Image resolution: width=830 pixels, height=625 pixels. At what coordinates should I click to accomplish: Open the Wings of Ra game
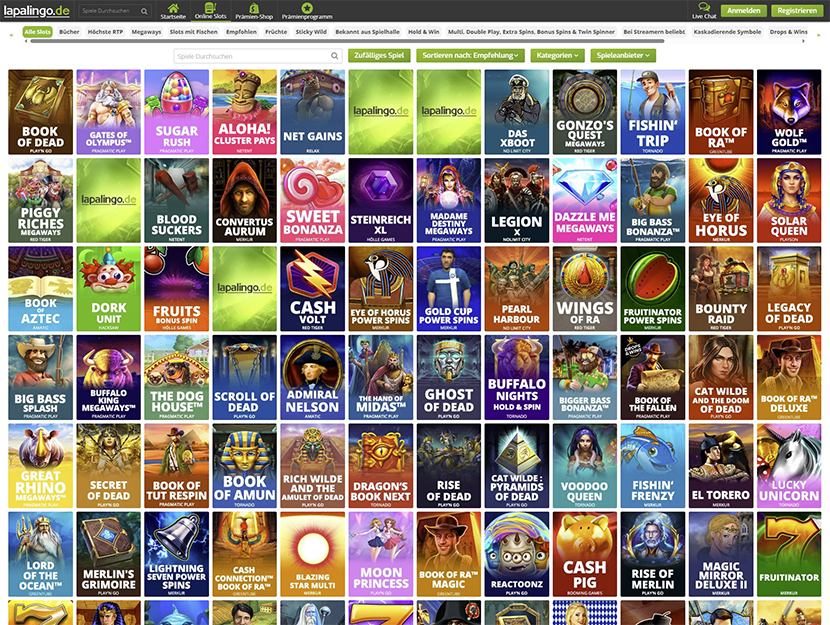(x=585, y=288)
